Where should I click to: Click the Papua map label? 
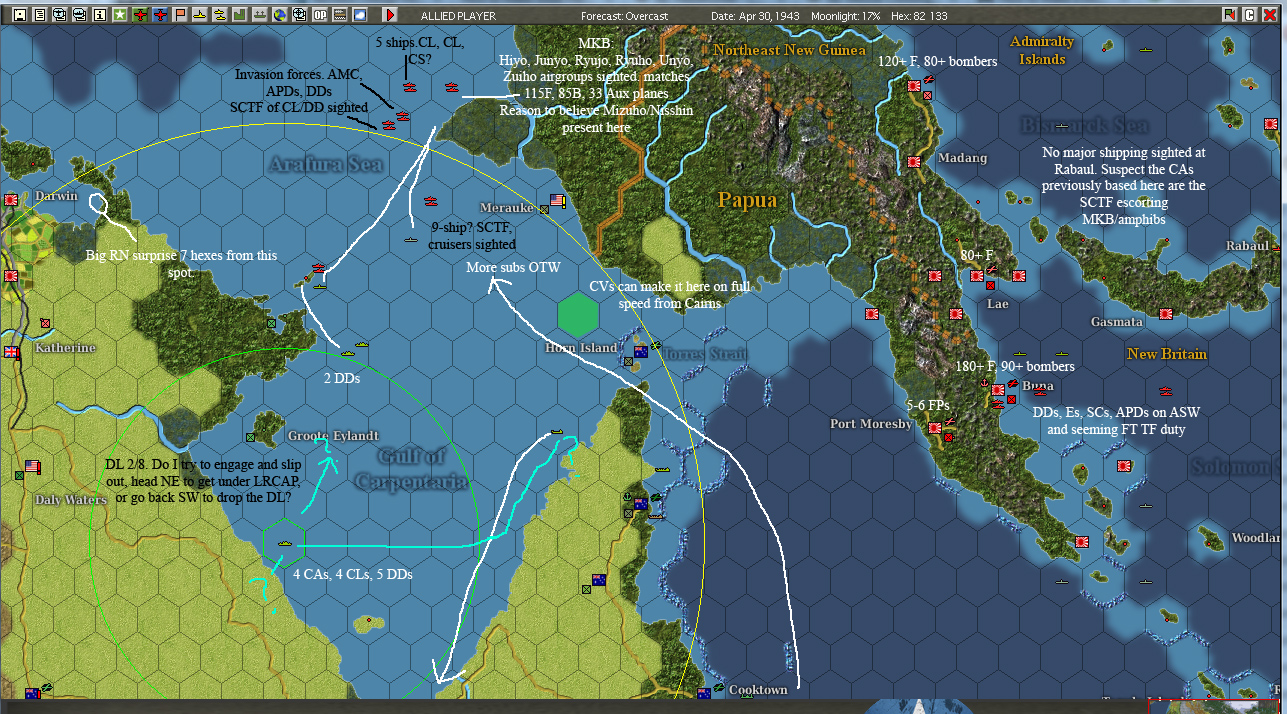pyautogui.click(x=747, y=200)
